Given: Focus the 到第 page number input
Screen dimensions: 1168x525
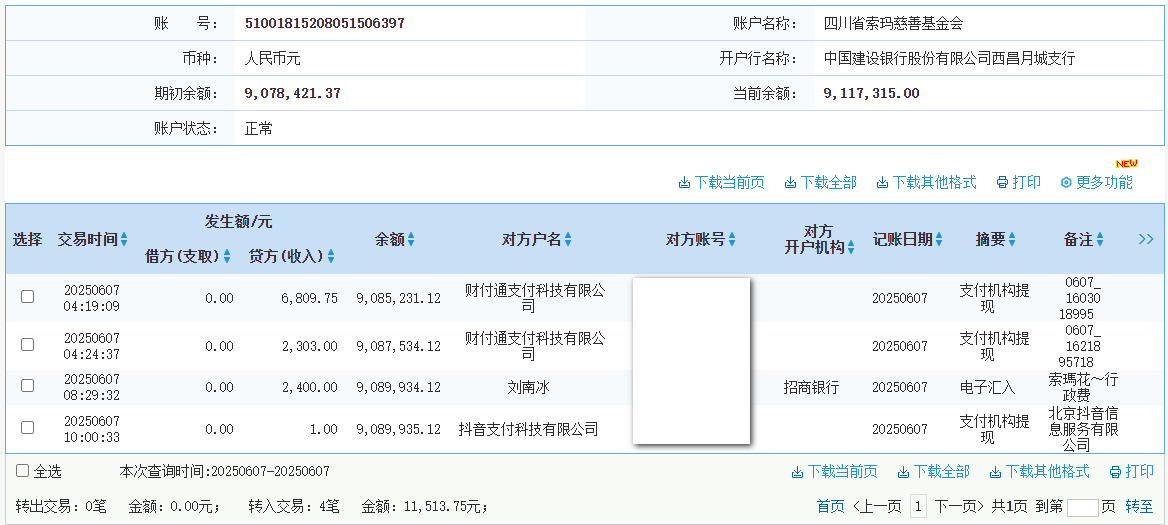Looking at the screenshot, I should (x=1082, y=508).
